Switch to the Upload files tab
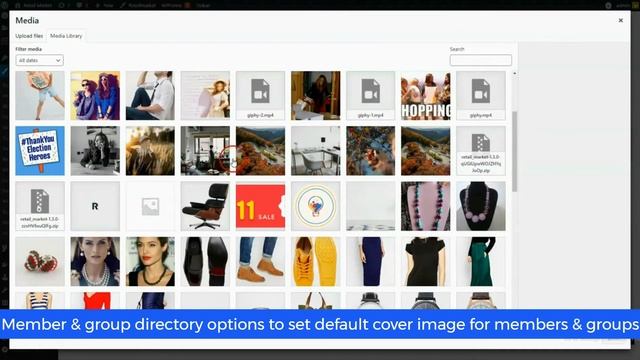The height and width of the screenshot is (360, 640). tap(29, 36)
